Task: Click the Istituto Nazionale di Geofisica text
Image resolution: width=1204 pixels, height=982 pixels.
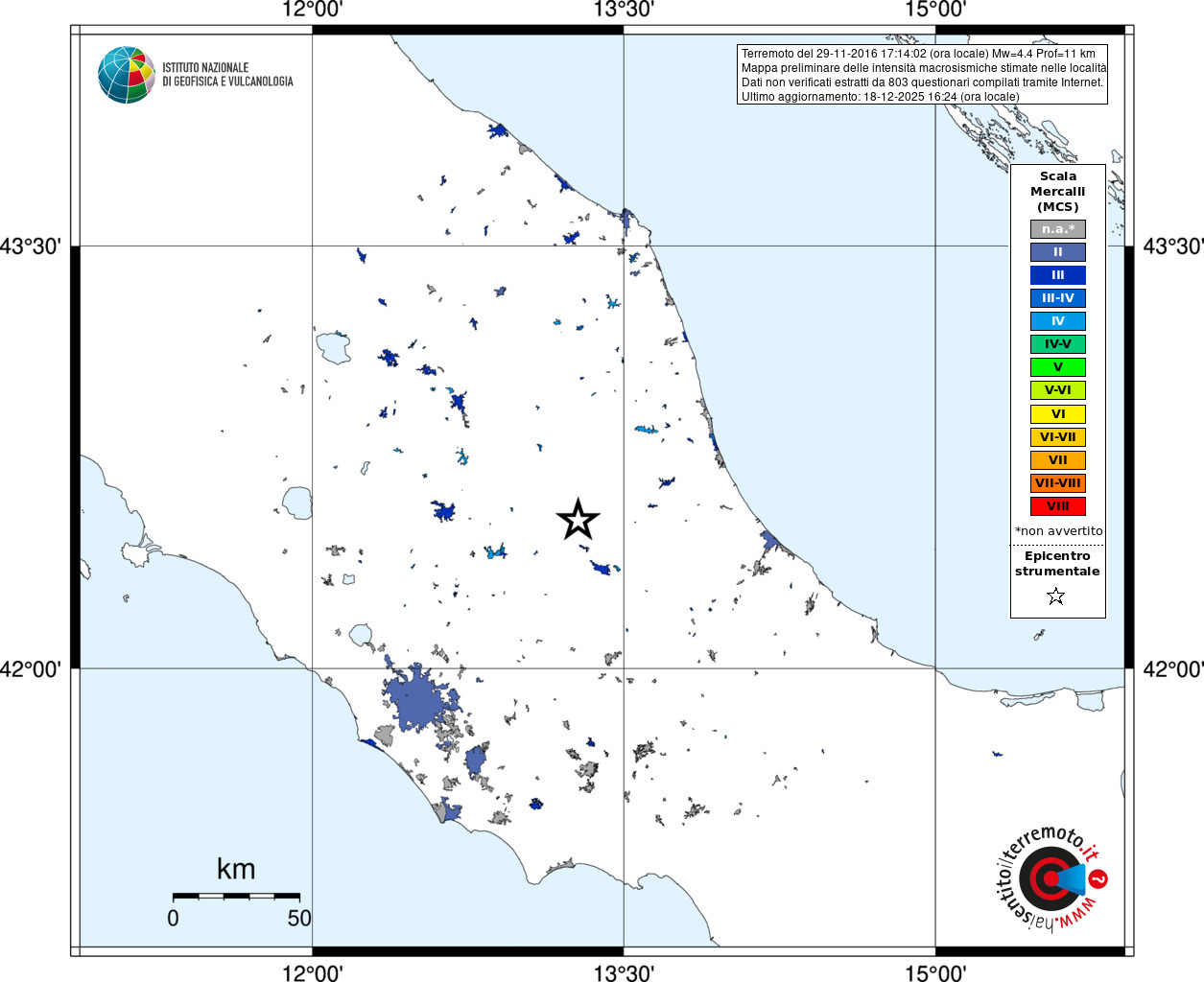Action: click(227, 75)
